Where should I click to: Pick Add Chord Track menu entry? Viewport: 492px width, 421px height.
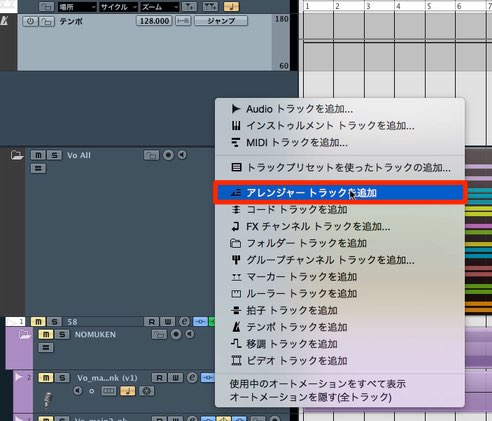(x=340, y=210)
